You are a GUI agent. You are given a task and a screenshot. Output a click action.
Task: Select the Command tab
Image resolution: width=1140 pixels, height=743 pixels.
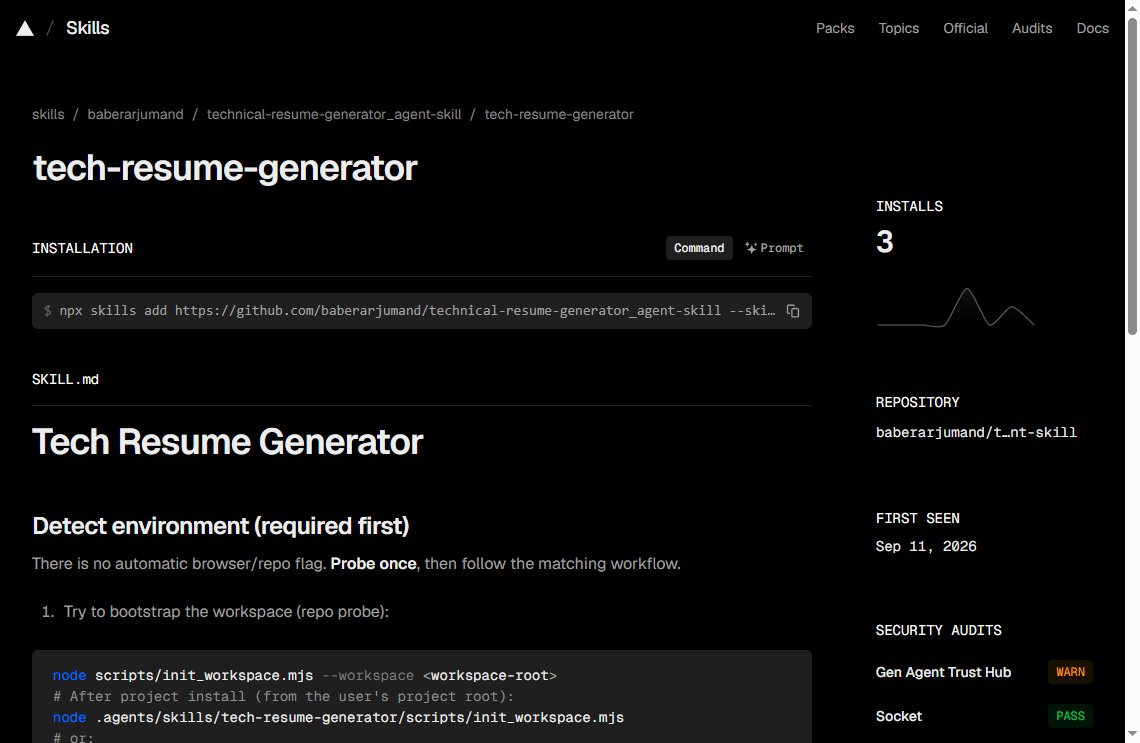pos(699,248)
